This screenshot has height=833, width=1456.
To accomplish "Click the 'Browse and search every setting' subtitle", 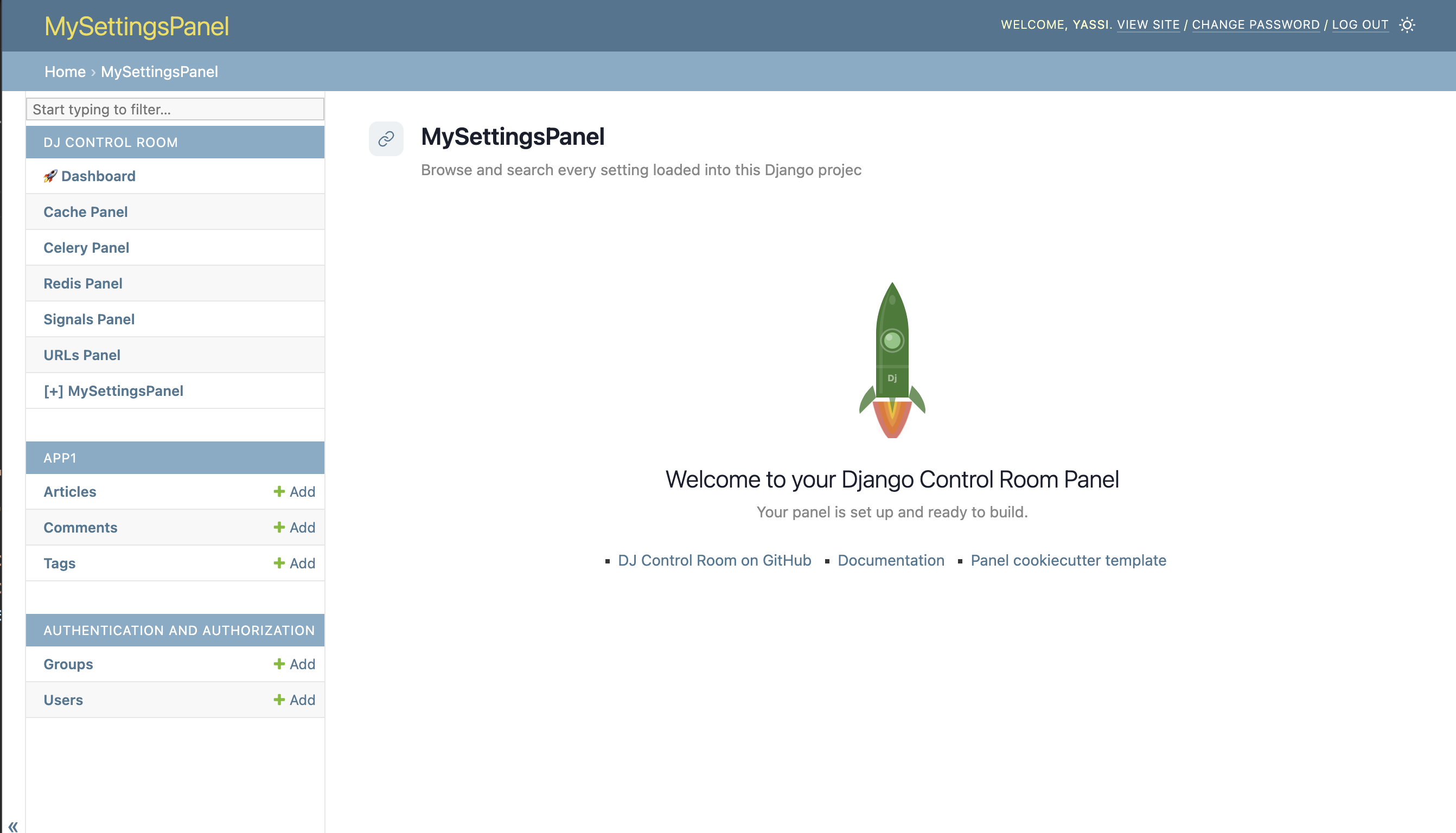I will click(x=641, y=170).
